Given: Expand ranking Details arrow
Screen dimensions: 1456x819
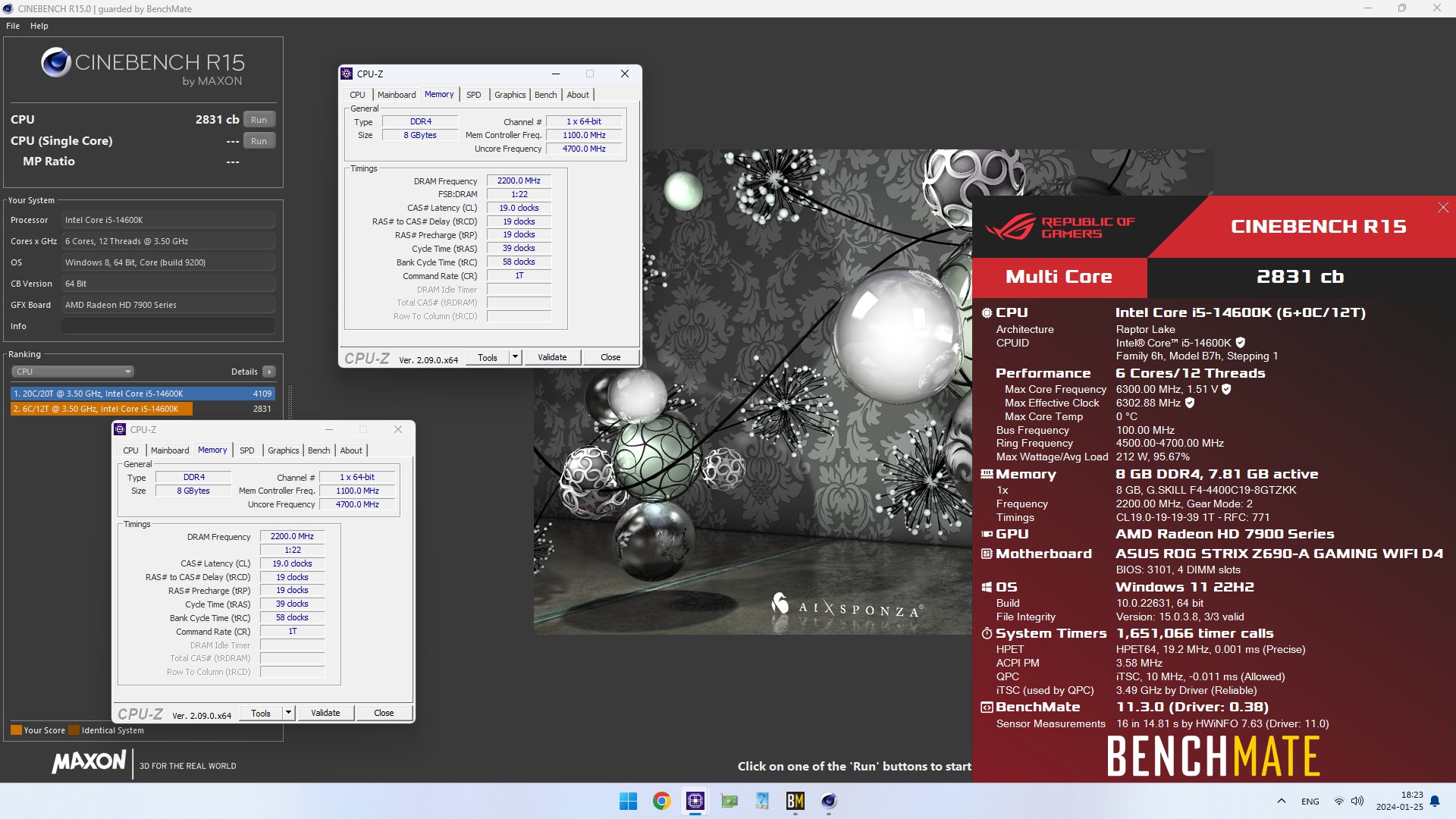Looking at the screenshot, I should click(x=268, y=372).
